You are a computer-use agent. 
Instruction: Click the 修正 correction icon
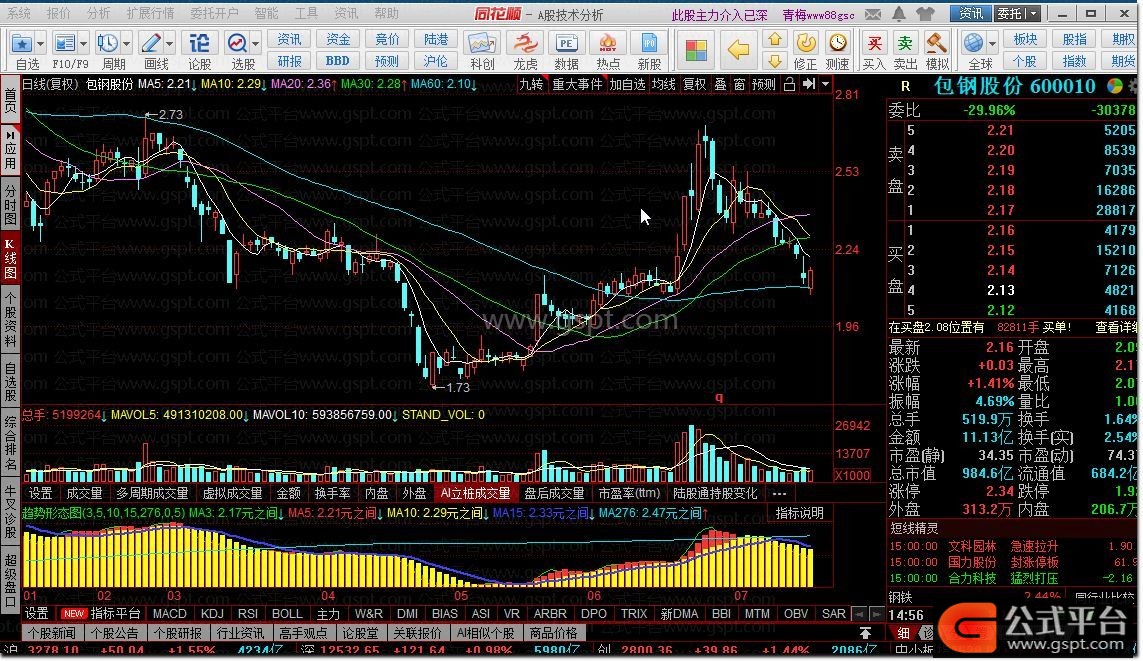click(805, 44)
